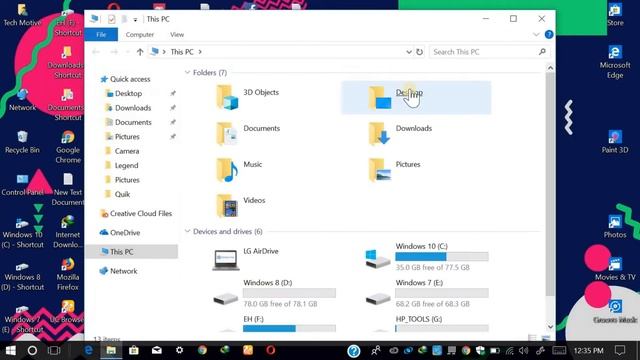Image resolution: width=640 pixels, height=360 pixels.
Task: Select Quik folder in navigation pane
Action: [118, 194]
